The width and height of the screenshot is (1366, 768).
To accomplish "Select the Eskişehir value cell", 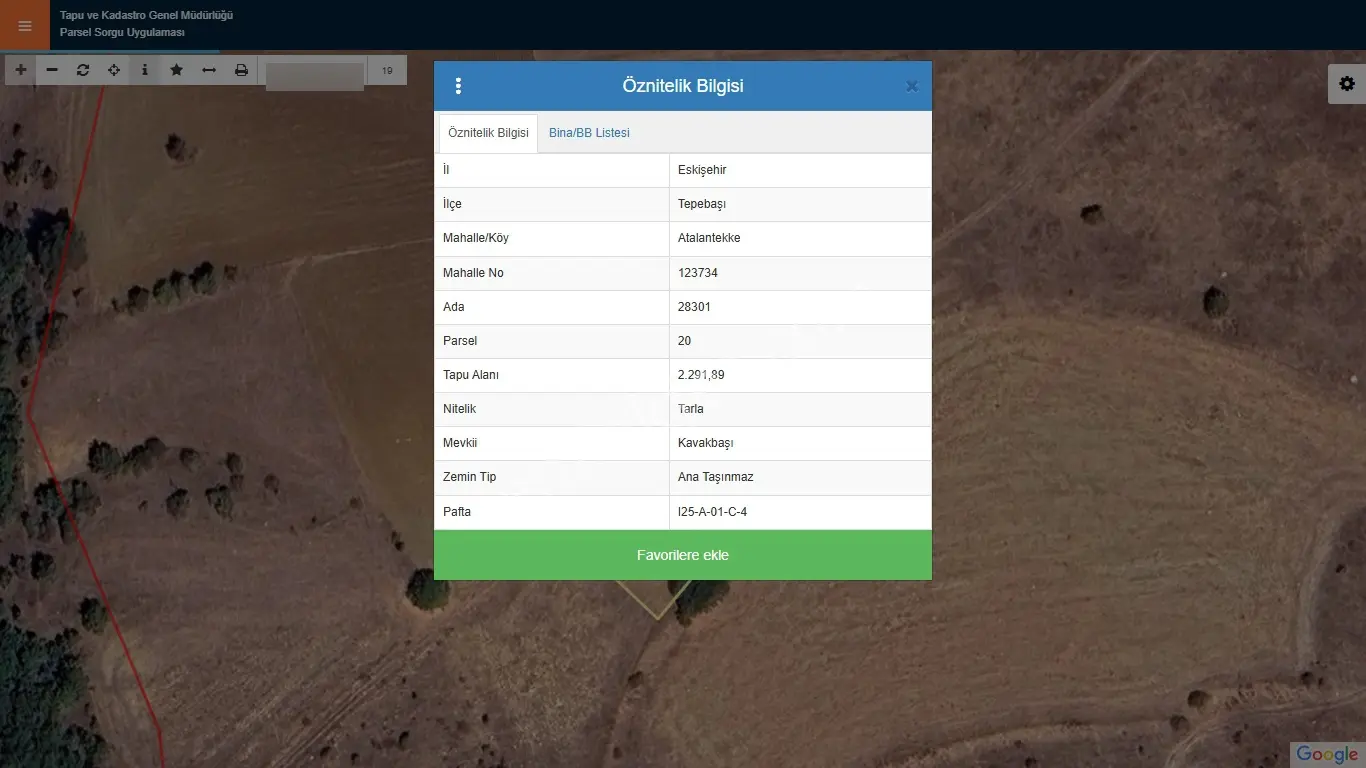I will (800, 170).
